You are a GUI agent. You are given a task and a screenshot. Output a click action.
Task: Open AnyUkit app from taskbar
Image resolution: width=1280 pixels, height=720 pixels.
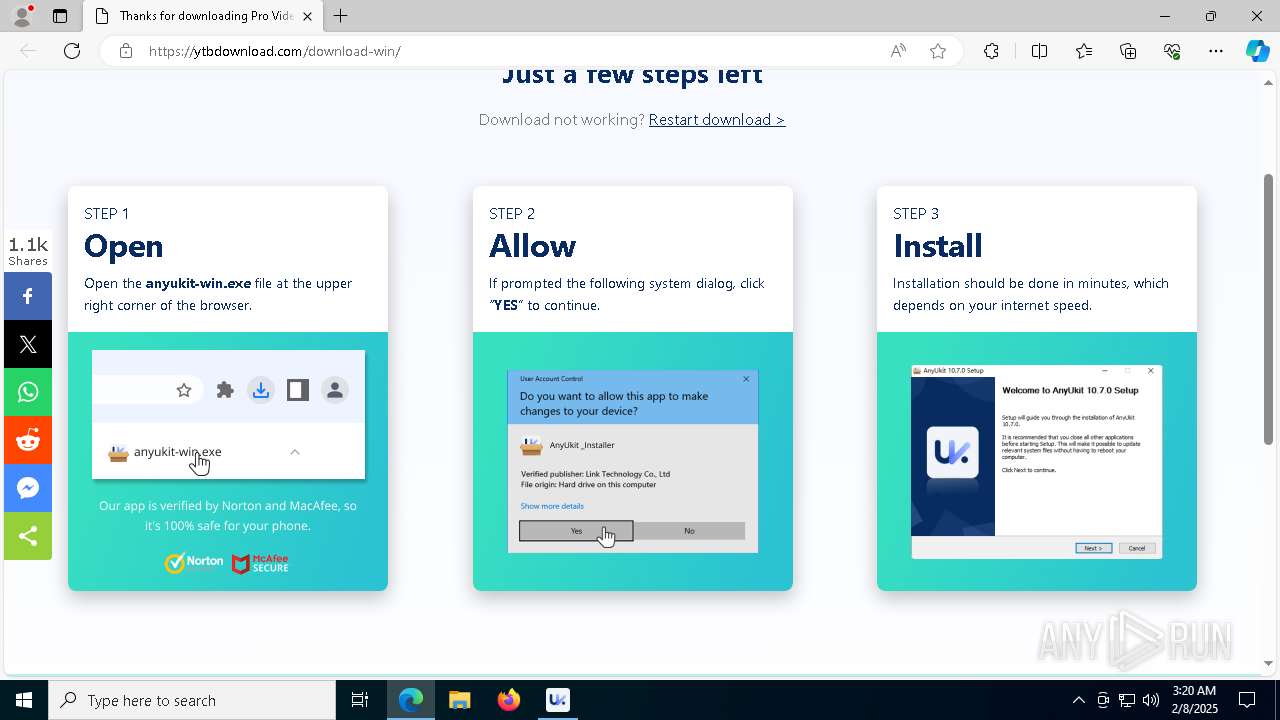(557, 700)
